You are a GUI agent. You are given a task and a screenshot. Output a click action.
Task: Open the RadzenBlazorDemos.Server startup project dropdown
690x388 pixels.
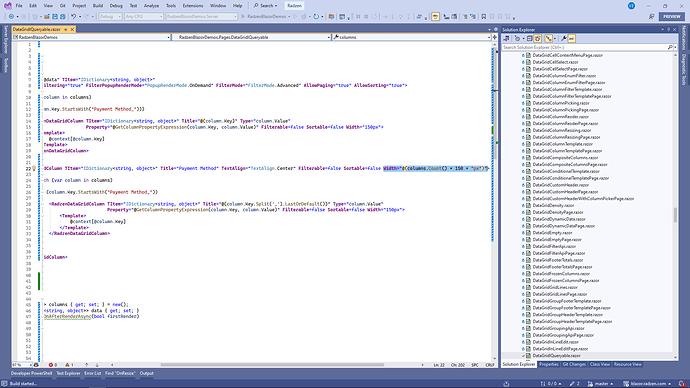(x=202, y=16)
